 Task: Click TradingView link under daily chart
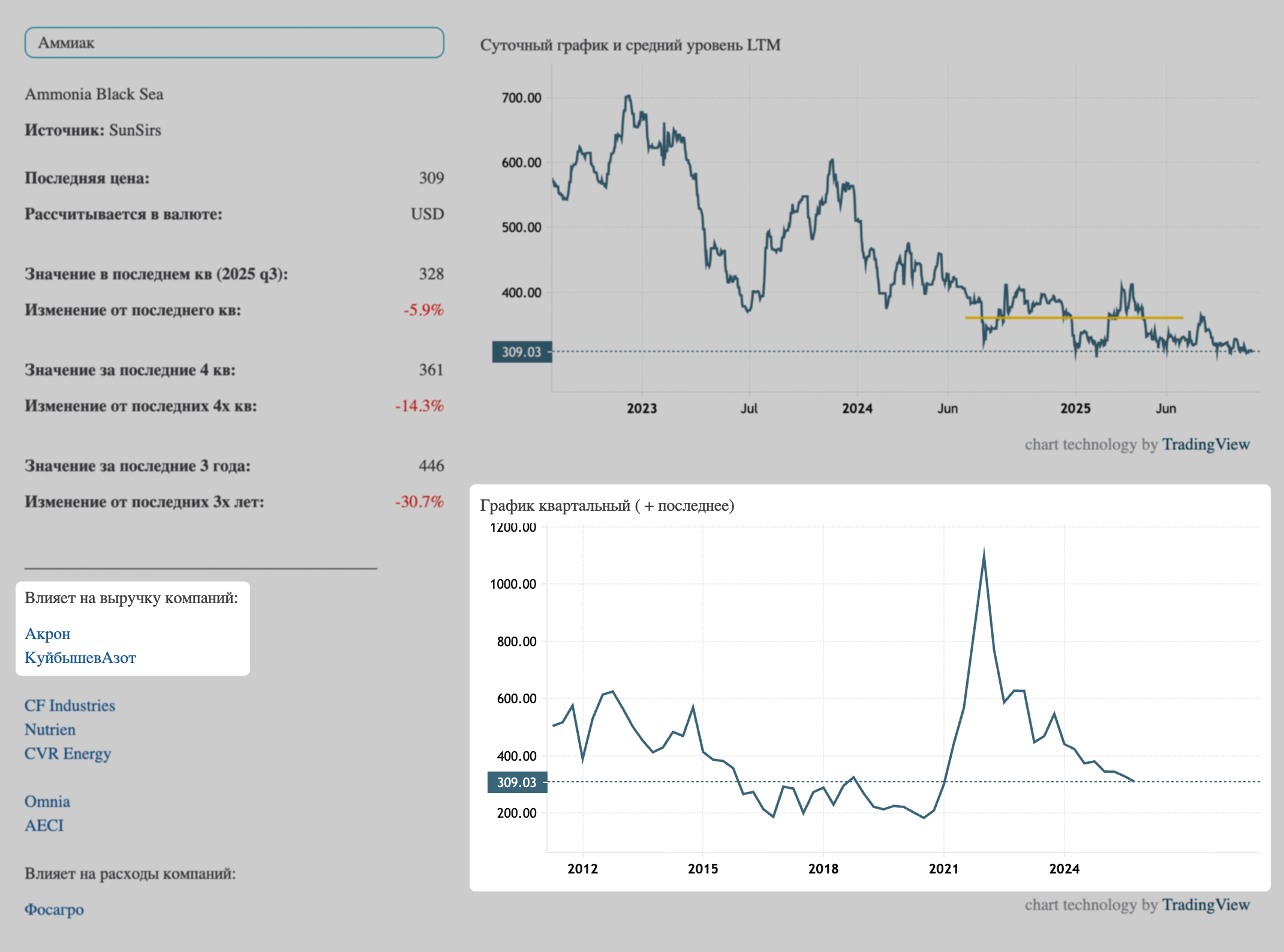click(x=1205, y=444)
